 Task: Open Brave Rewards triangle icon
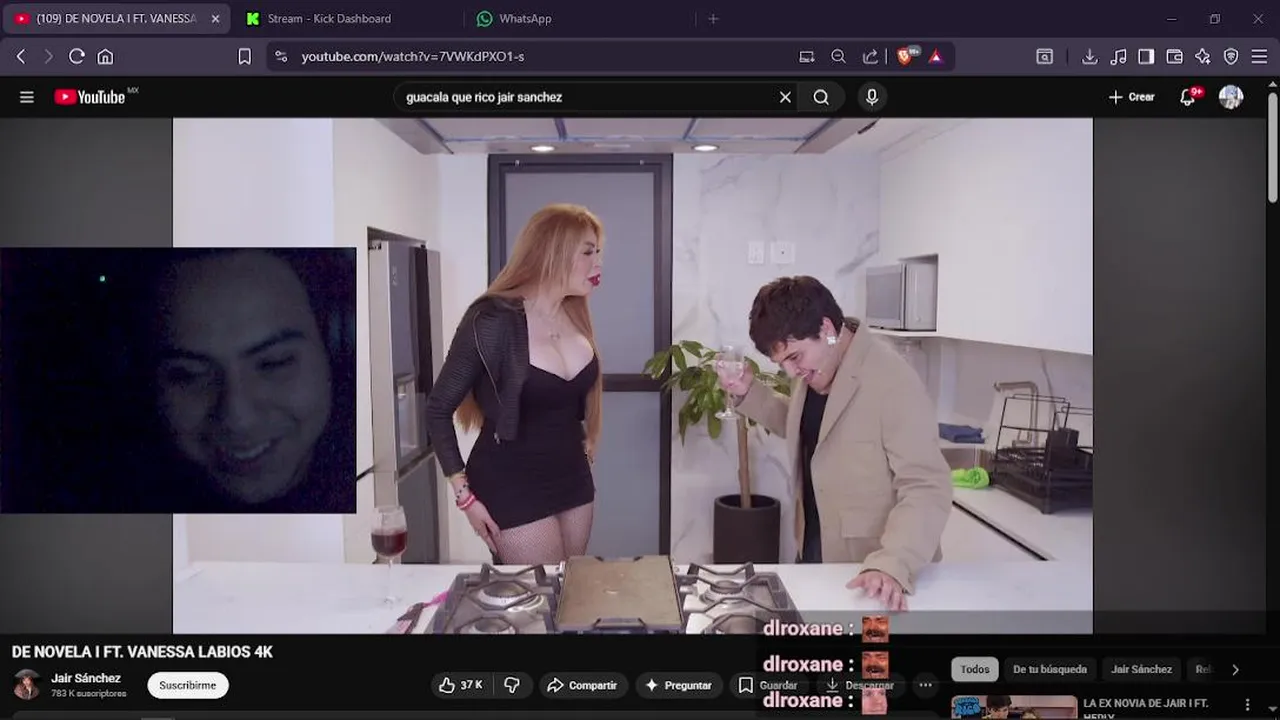point(936,57)
